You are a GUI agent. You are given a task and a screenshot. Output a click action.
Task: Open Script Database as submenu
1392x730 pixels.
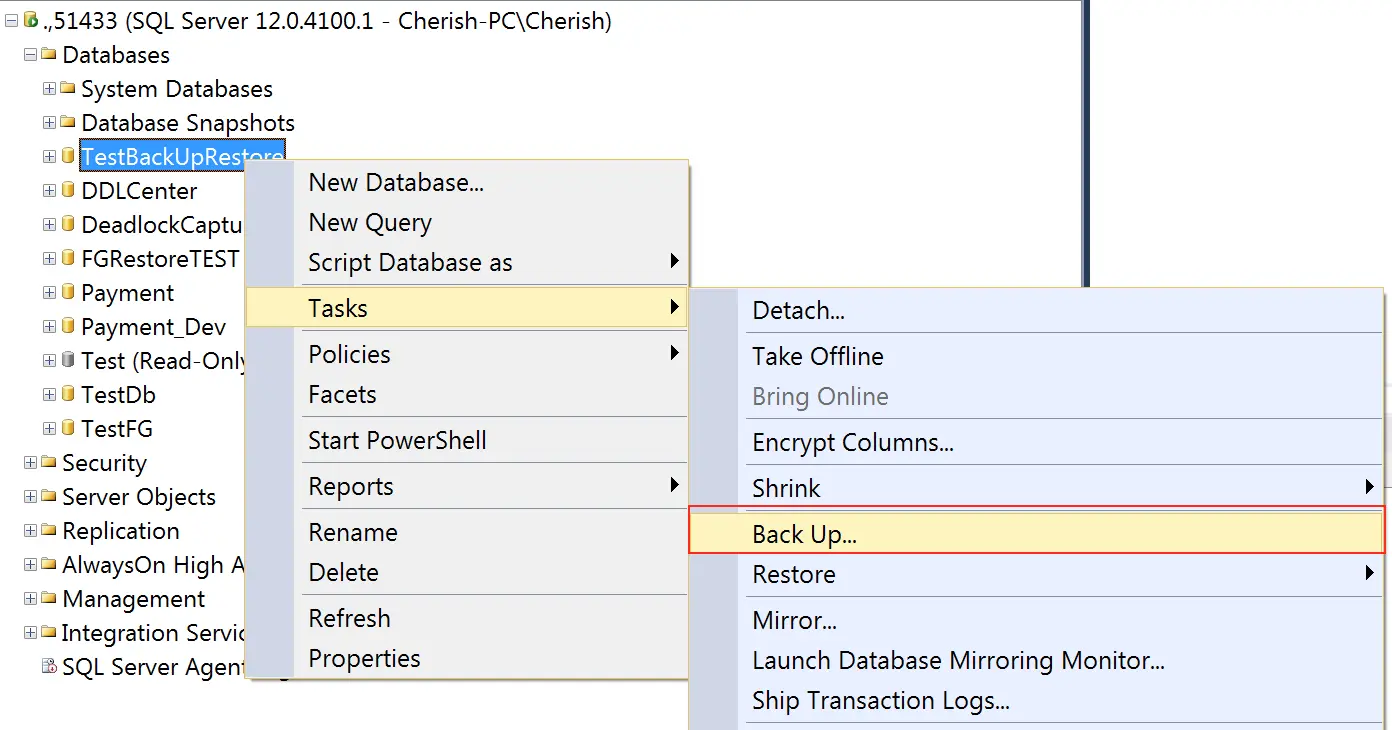[410, 262]
